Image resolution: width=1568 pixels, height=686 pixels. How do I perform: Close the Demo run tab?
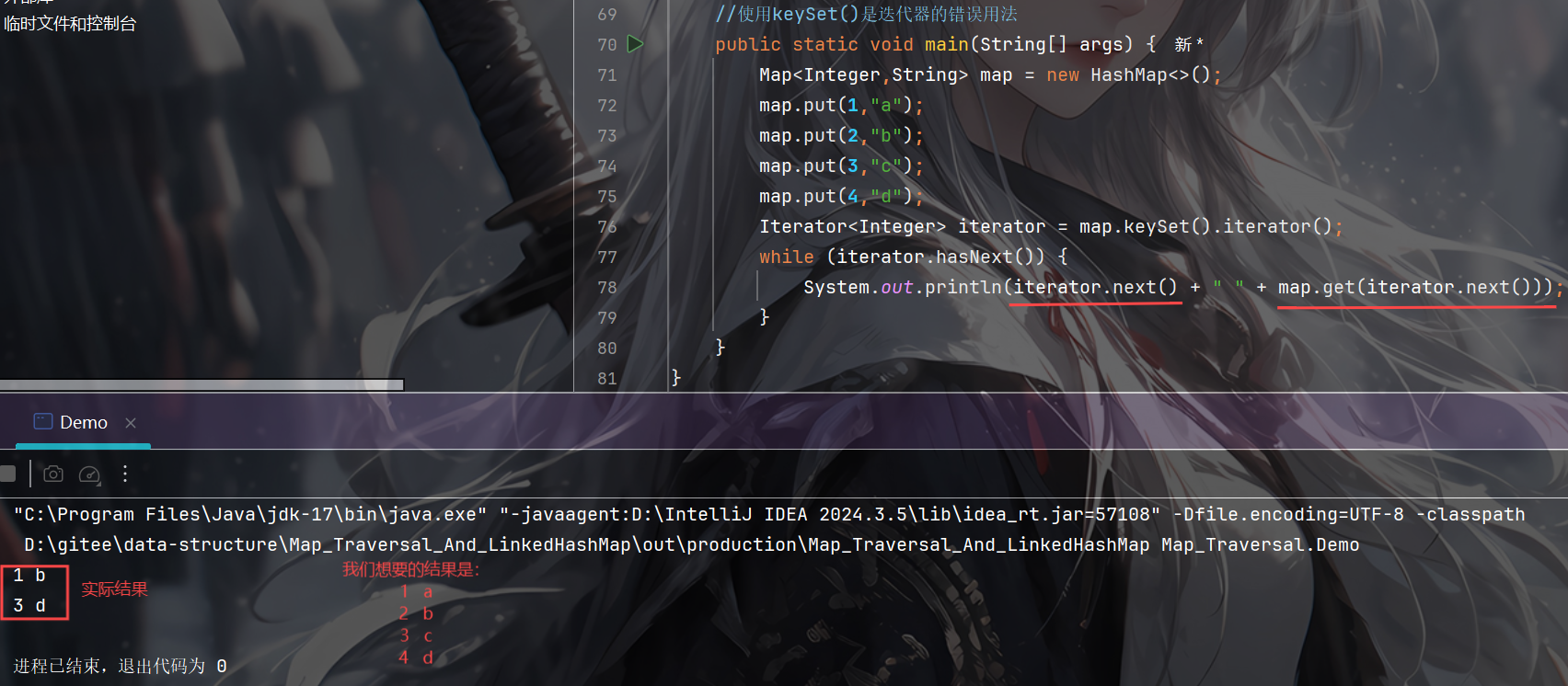click(131, 422)
